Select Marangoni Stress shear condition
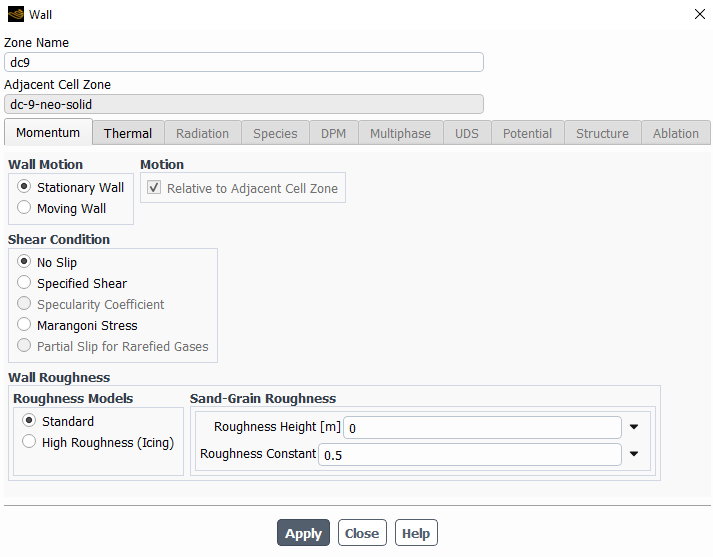 click(x=25, y=325)
